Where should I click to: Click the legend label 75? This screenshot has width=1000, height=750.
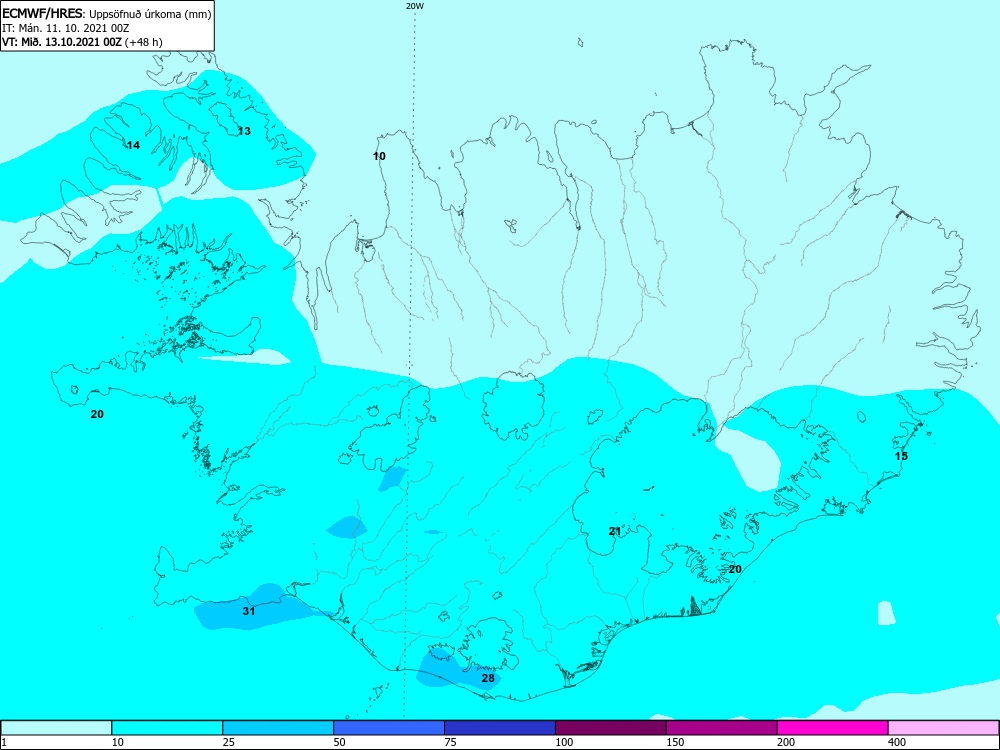(450, 742)
